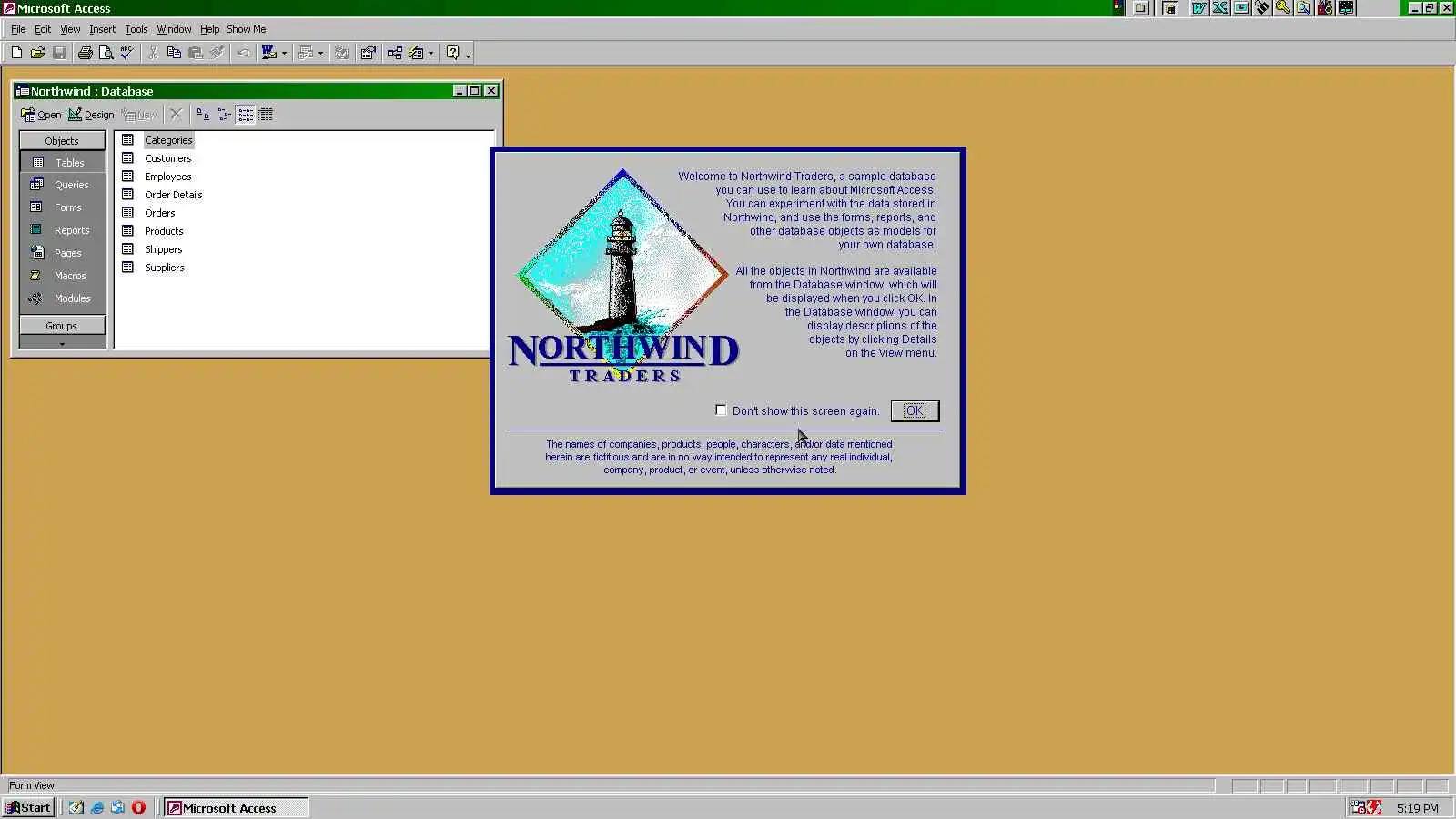The image size is (1456, 819).
Task: Click the Copy toolbar icon
Action: [x=174, y=53]
